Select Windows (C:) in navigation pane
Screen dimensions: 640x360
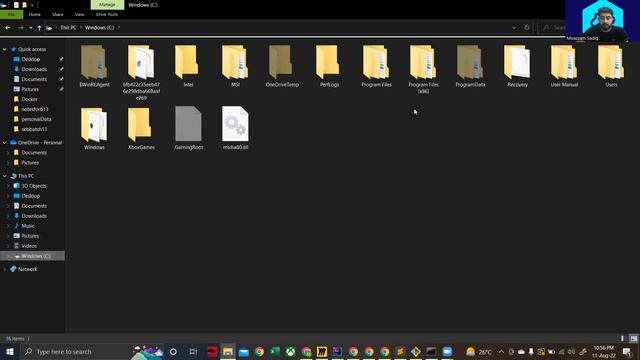click(x=33, y=256)
